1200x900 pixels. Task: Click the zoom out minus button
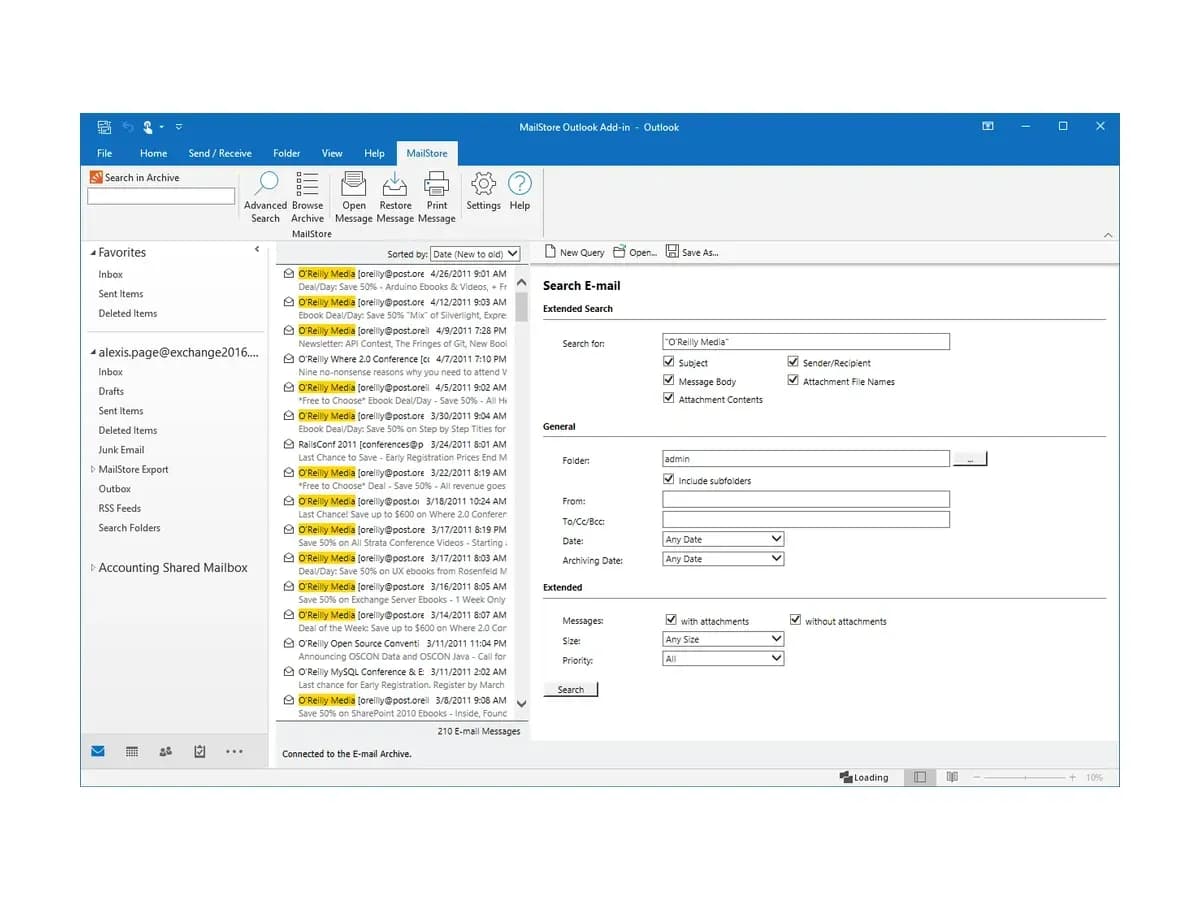tap(978, 777)
